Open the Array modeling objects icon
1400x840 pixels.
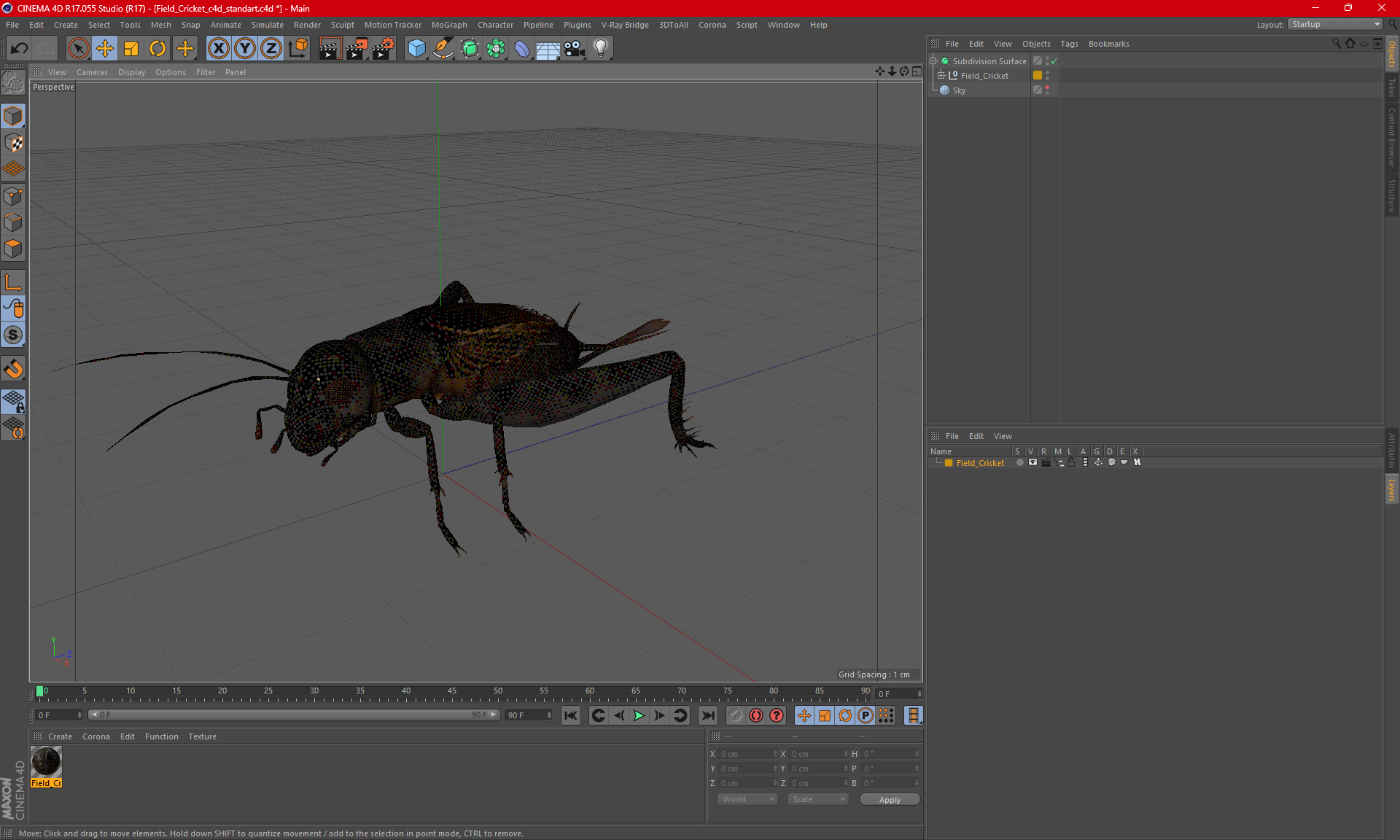(x=496, y=48)
